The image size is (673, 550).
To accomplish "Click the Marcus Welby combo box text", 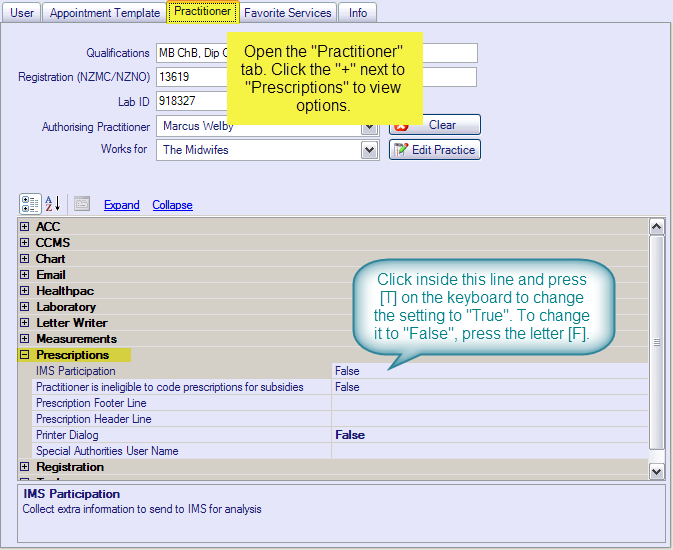I will click(198, 126).
